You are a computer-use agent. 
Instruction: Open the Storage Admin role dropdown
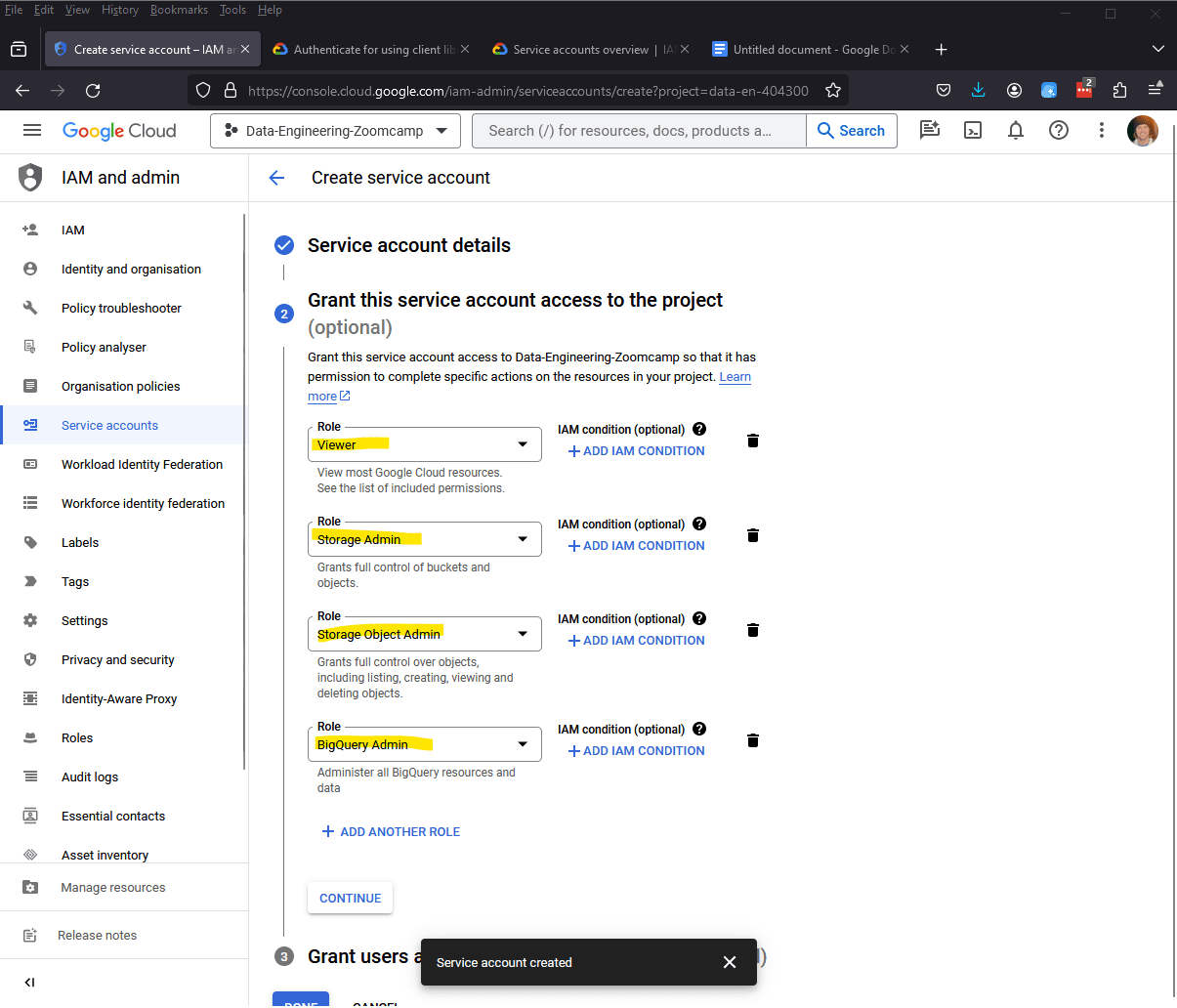pos(425,539)
